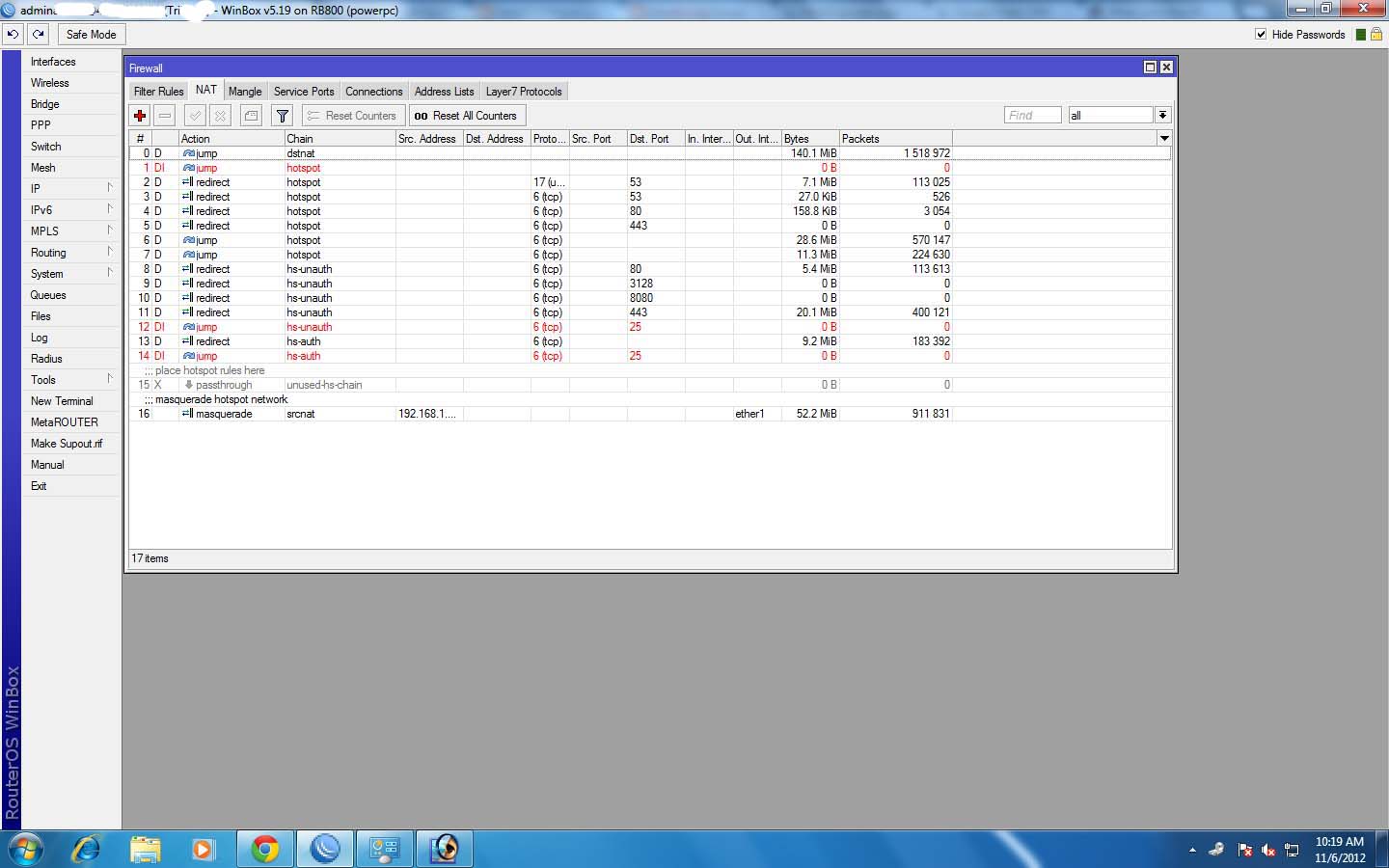Click the Reset All Counters button
The image size is (1389, 868).
(x=468, y=116)
